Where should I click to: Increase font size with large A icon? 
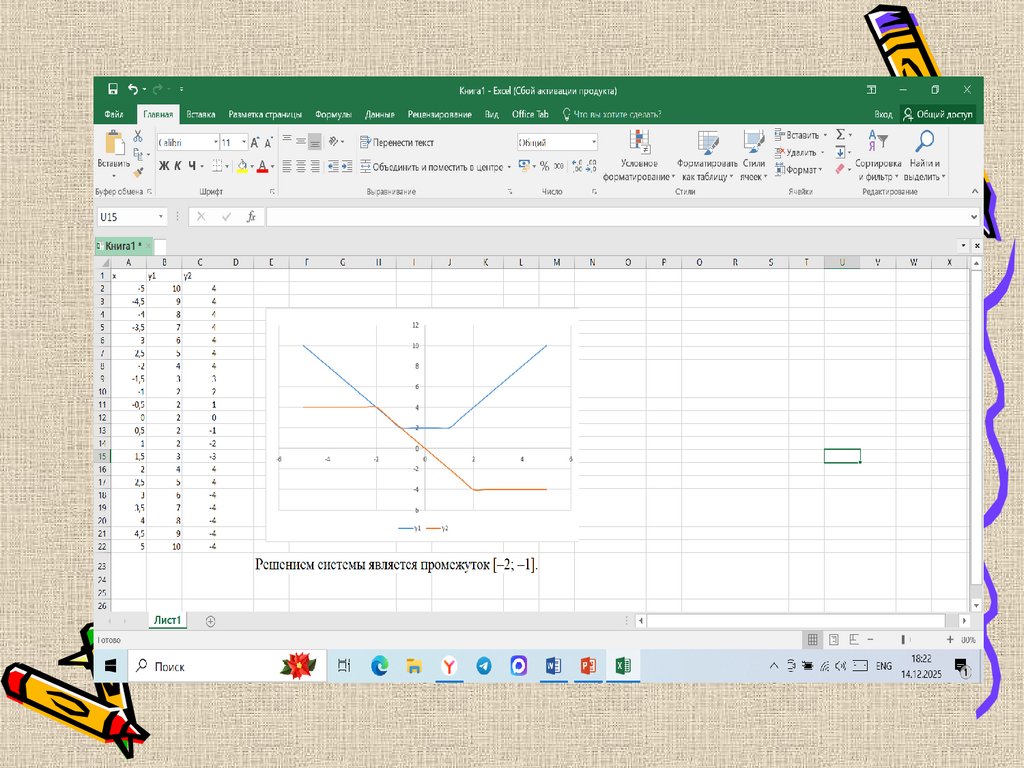tap(255, 142)
